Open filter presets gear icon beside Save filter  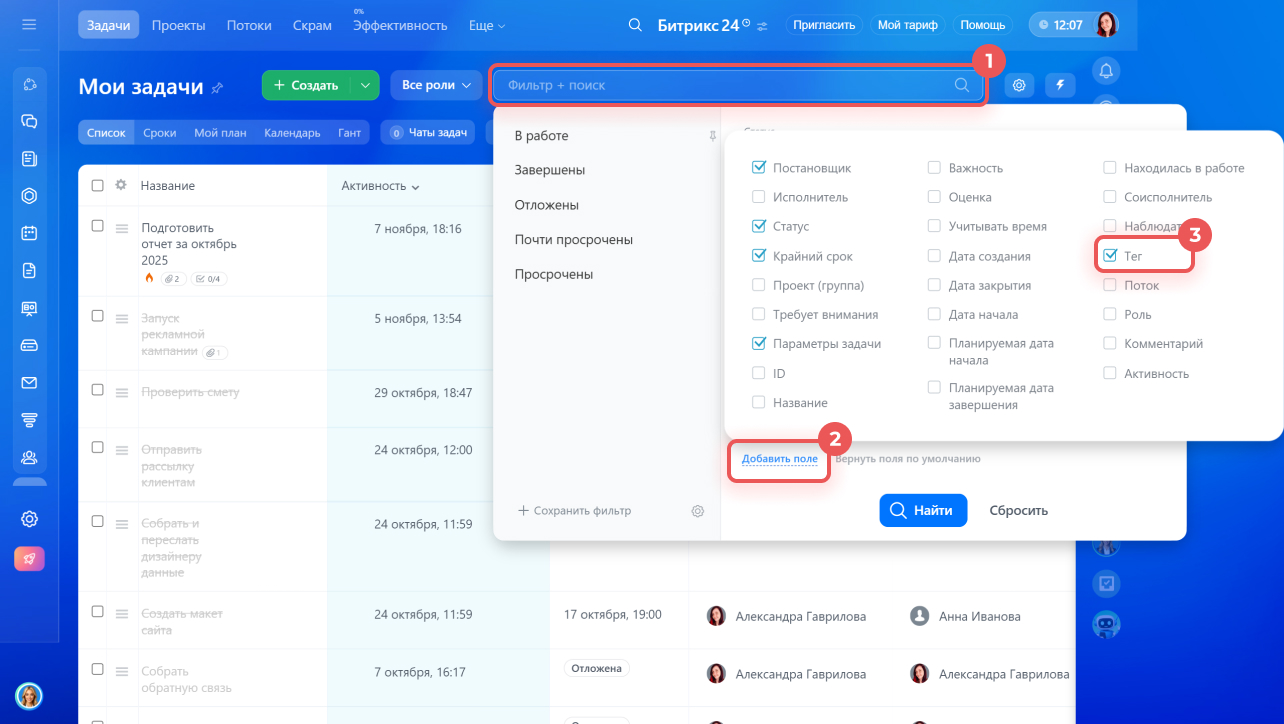(698, 511)
